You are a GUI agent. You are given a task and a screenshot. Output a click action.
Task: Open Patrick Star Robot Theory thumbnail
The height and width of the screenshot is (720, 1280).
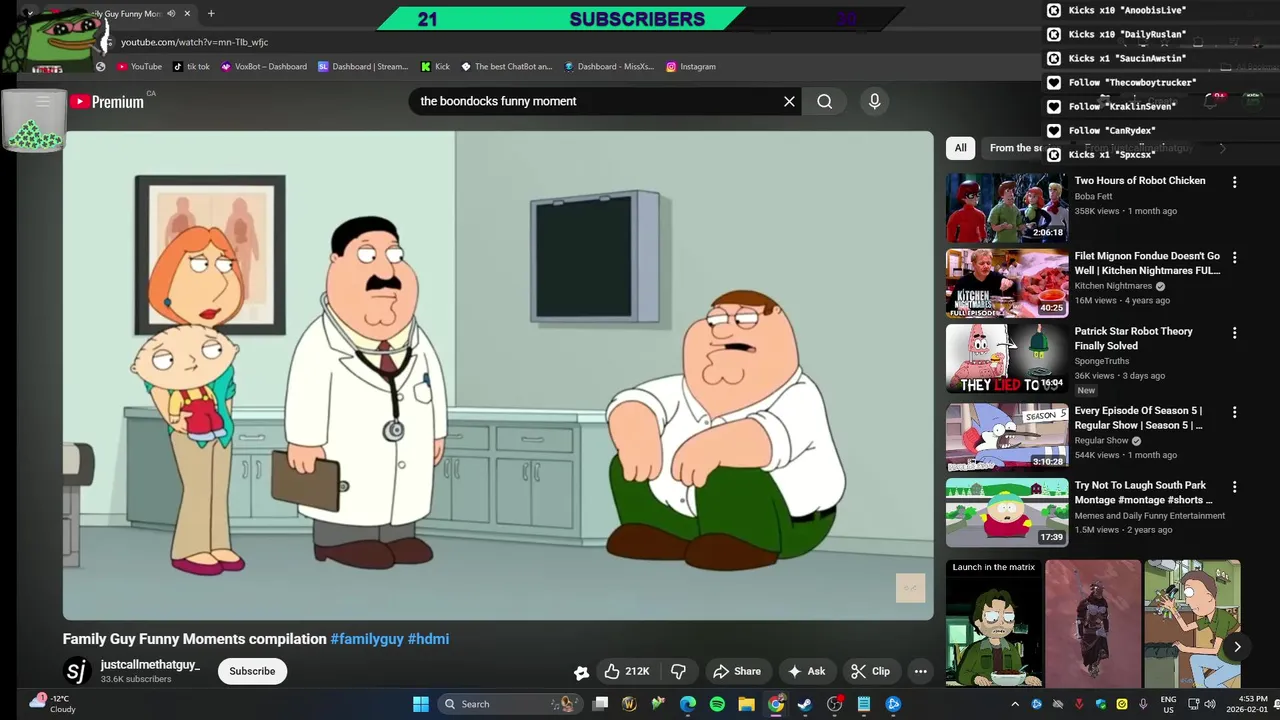pyautogui.click(x=1007, y=358)
